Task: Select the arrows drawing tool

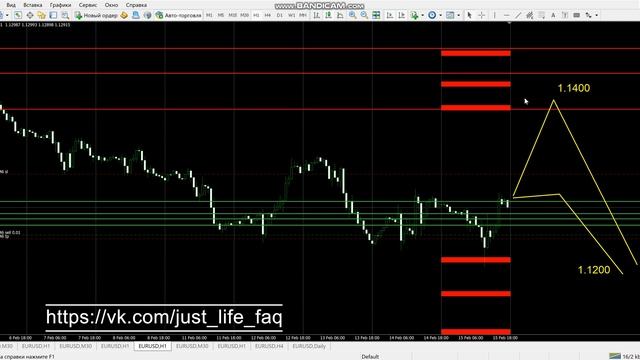Action: click(x=588, y=15)
